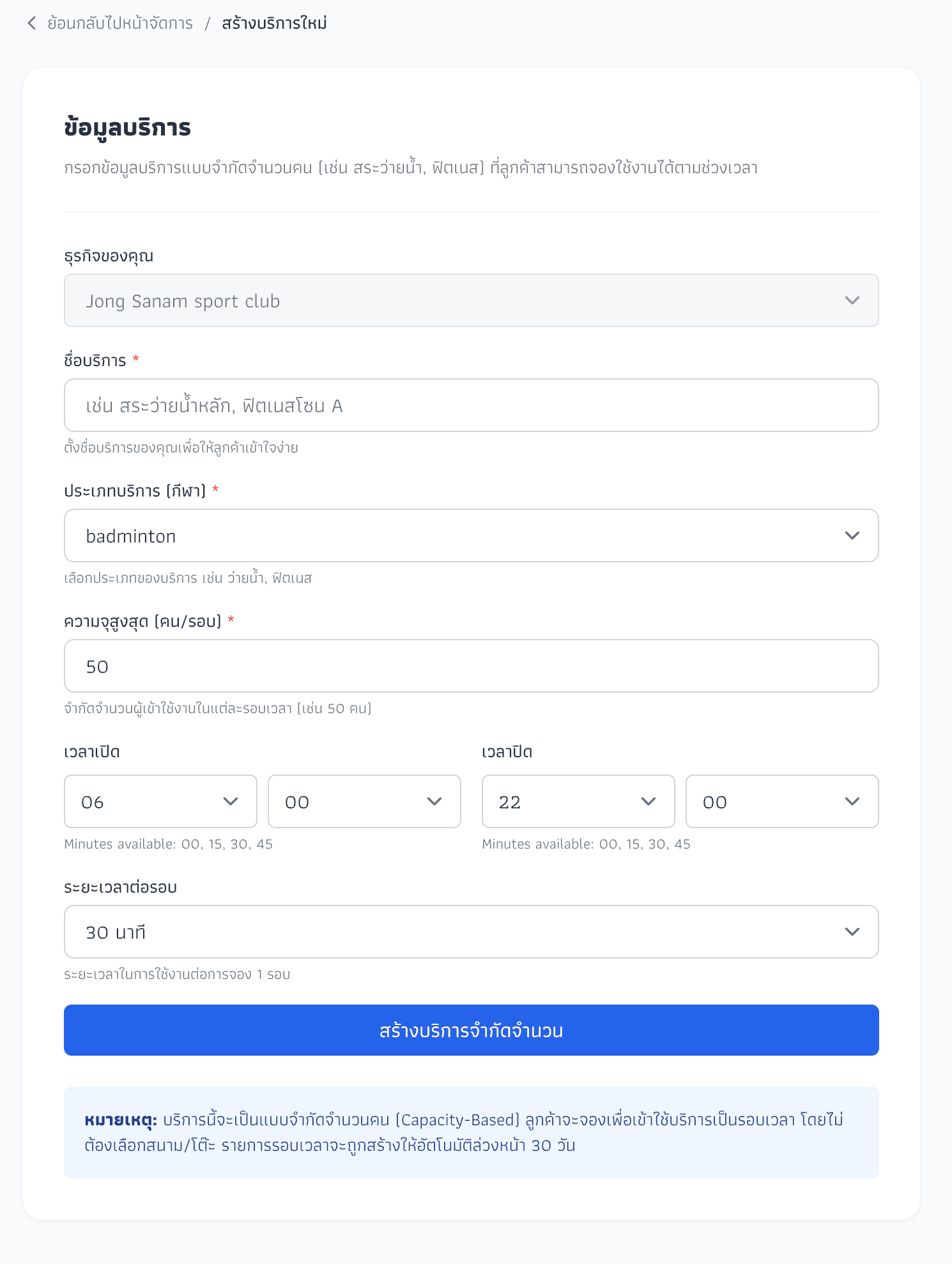Open the closing hour dropdown showing 22
This screenshot has height=1264, width=952.
577,801
